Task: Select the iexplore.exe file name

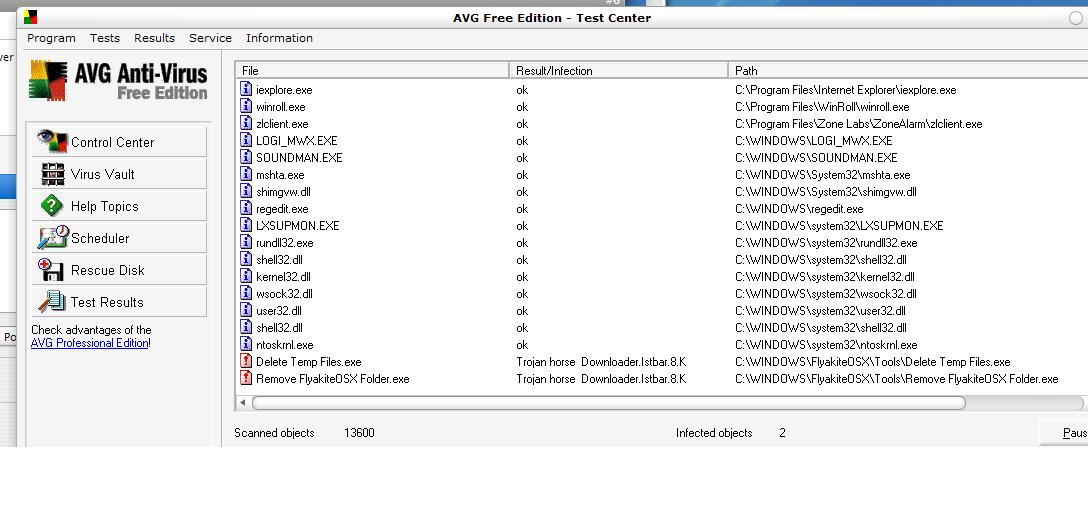Action: pos(284,89)
